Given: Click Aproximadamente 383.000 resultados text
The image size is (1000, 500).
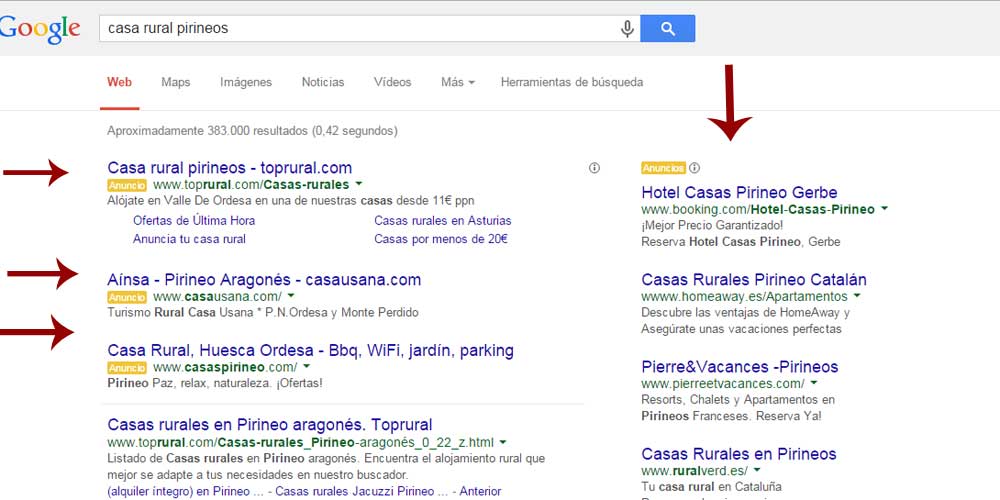Looking at the screenshot, I should pos(252,131).
